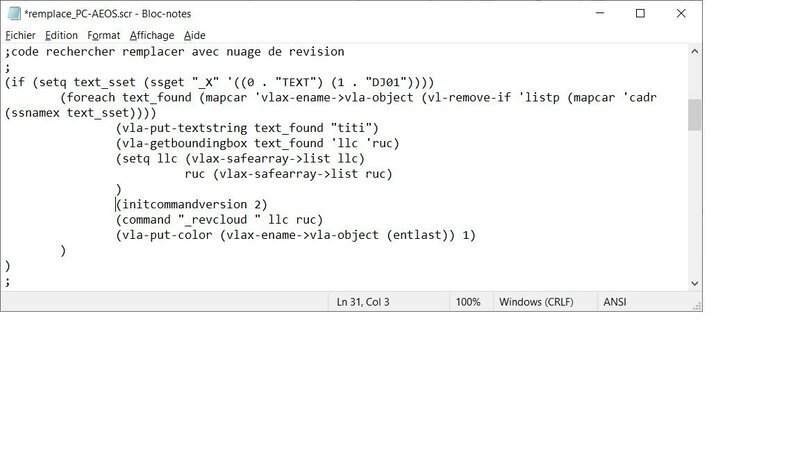800x450 pixels.
Task: Open the Affichage menu
Action: pos(151,35)
